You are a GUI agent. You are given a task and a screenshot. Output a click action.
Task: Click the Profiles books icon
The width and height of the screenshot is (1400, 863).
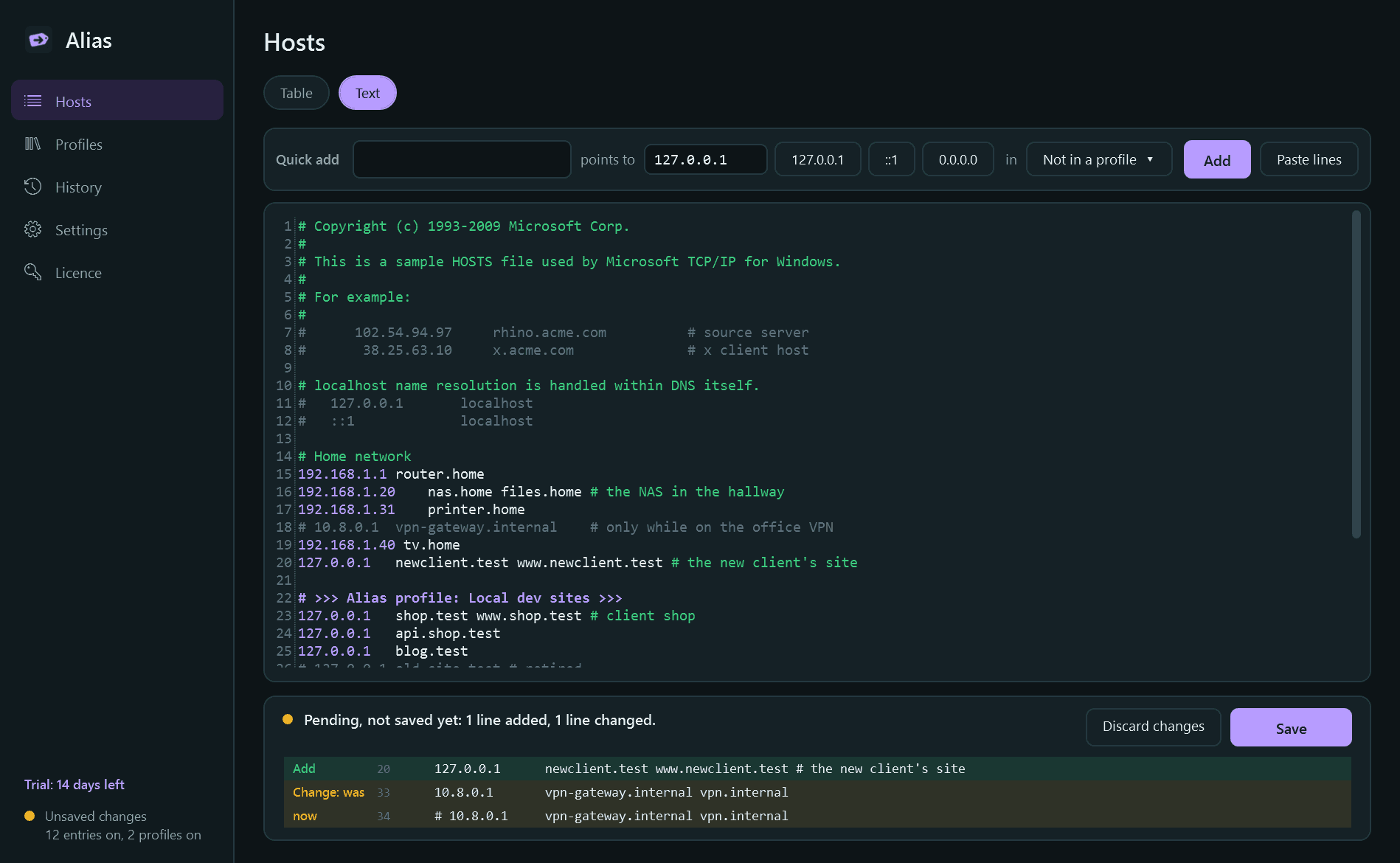33,144
